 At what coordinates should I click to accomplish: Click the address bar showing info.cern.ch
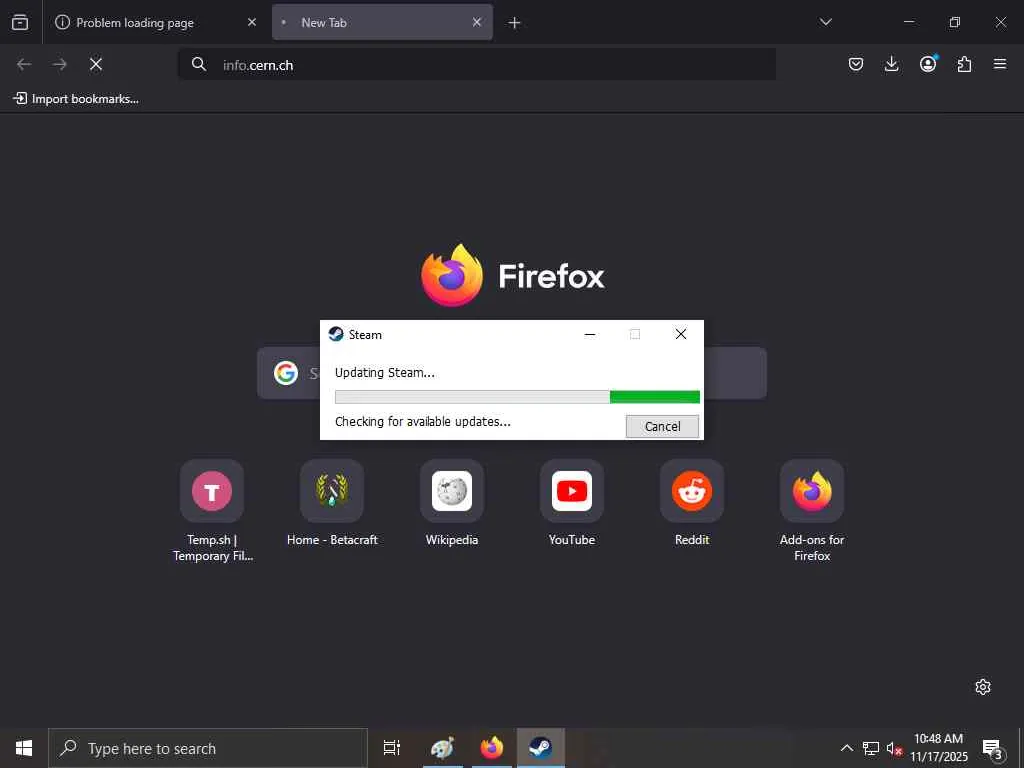click(x=477, y=65)
